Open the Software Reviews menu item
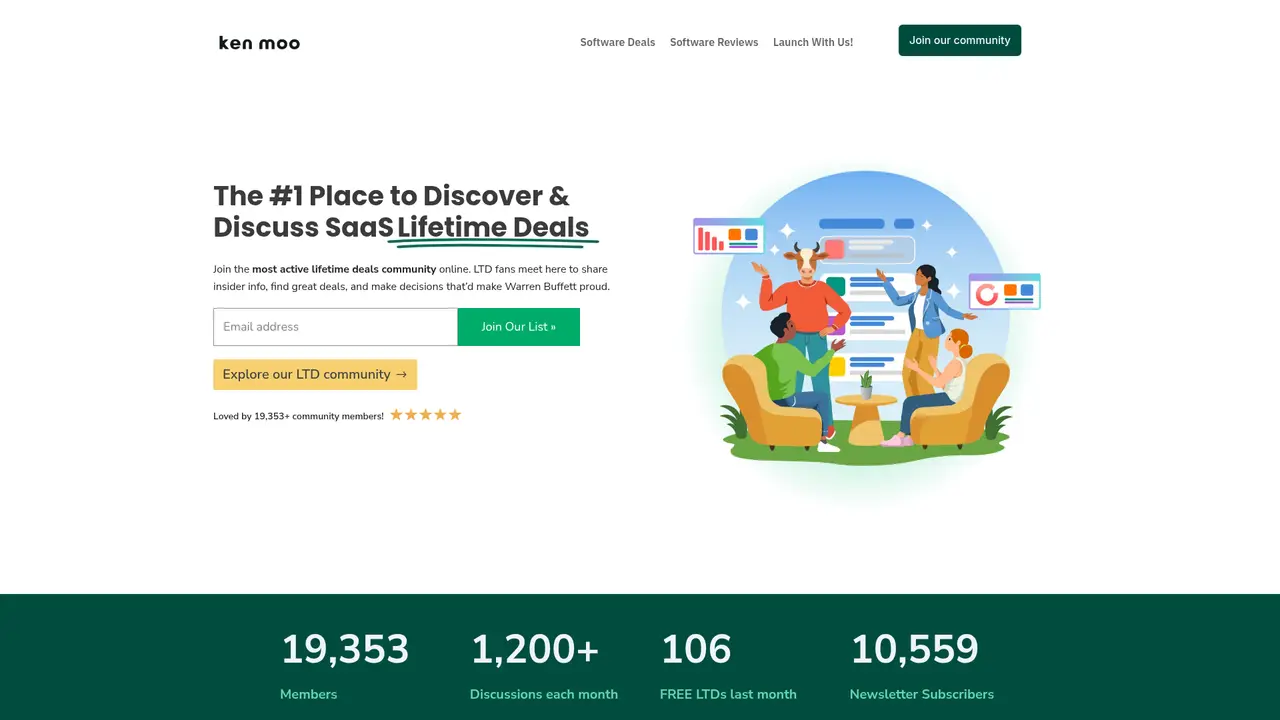 tap(714, 42)
